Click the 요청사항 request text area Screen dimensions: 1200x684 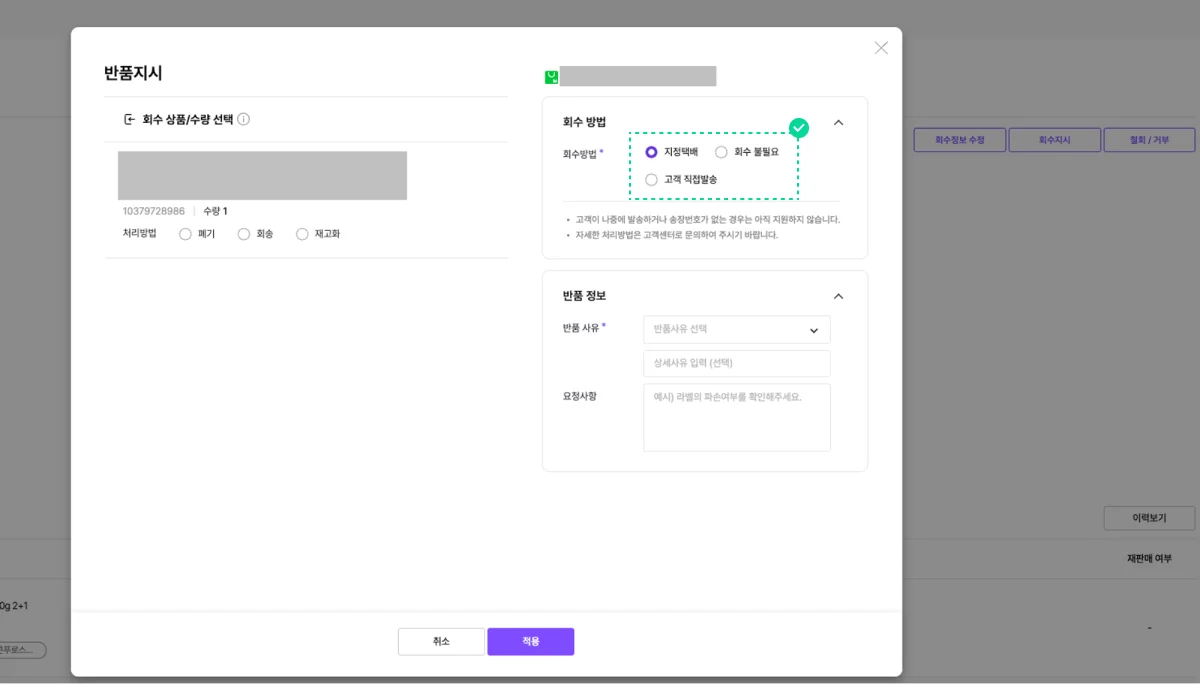pos(736,417)
